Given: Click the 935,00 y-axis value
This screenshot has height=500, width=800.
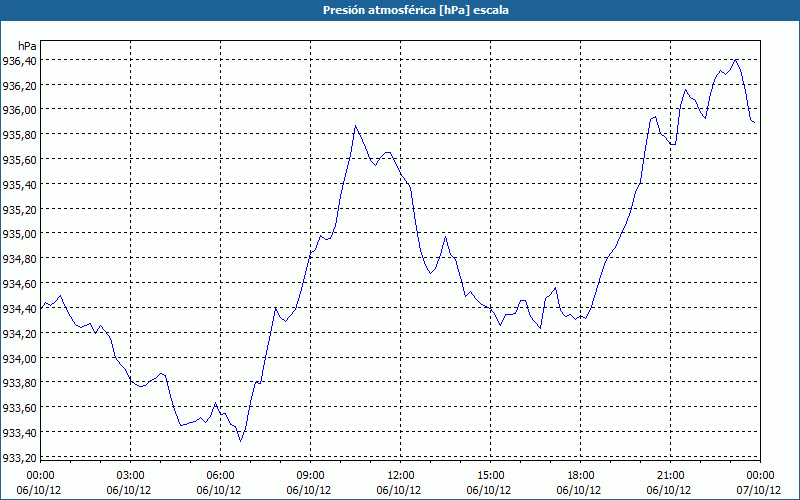Looking at the screenshot, I should pyautogui.click(x=19, y=234).
